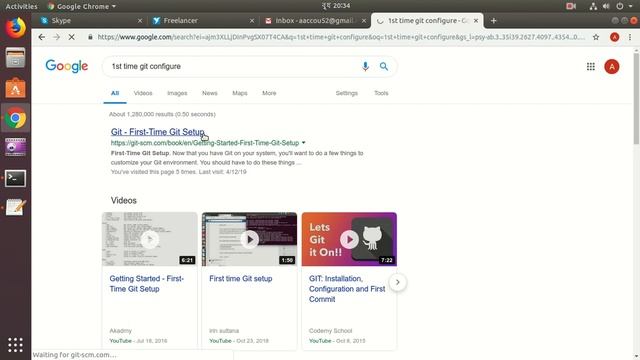Show next videos with carousel arrow
640x360 pixels.
pos(398,282)
